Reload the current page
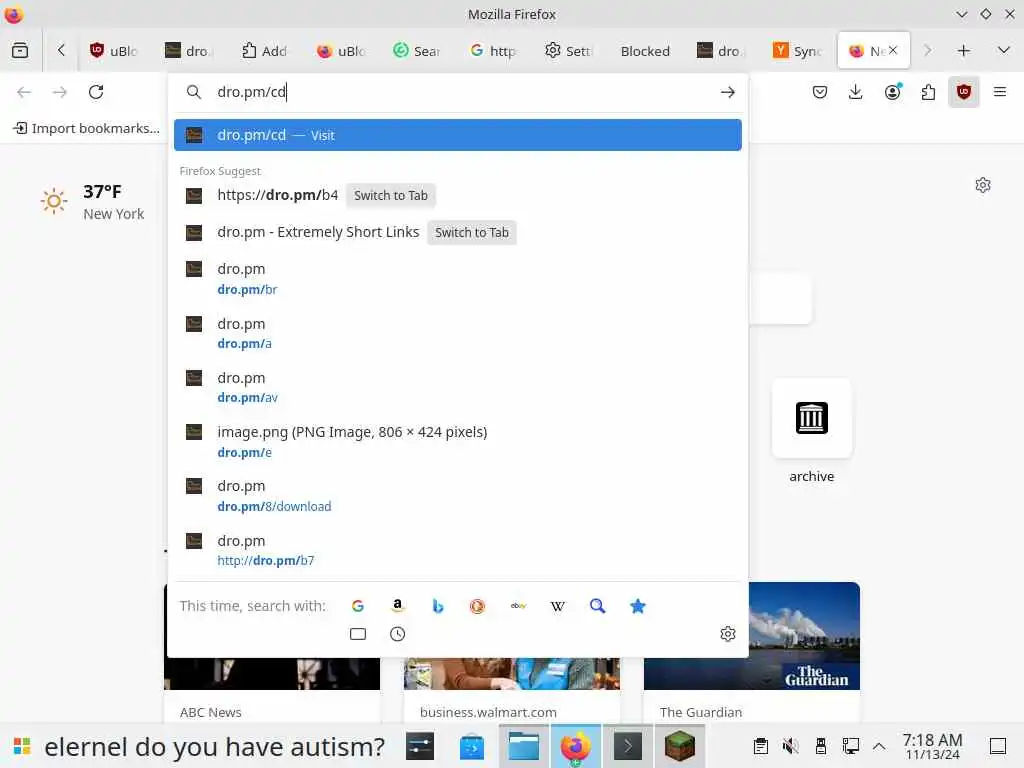Viewport: 1024px width, 768px height. [x=96, y=92]
